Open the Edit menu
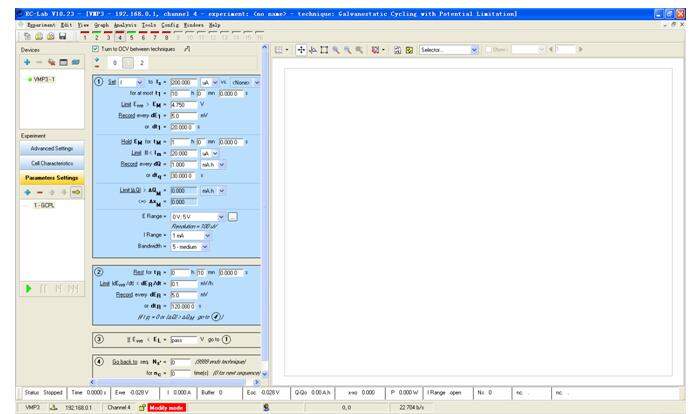This screenshot has width=690, height=414. (x=66, y=25)
